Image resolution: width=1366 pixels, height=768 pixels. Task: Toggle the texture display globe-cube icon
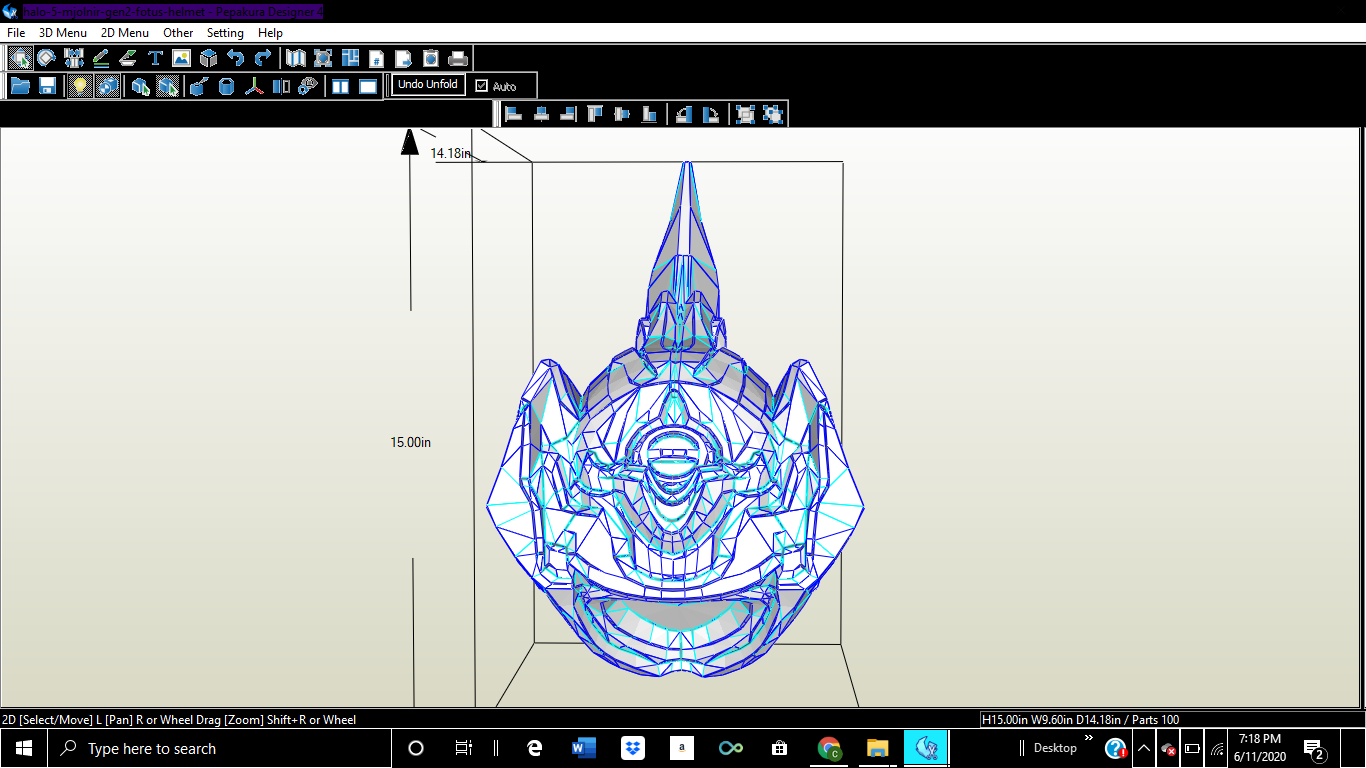(x=107, y=86)
